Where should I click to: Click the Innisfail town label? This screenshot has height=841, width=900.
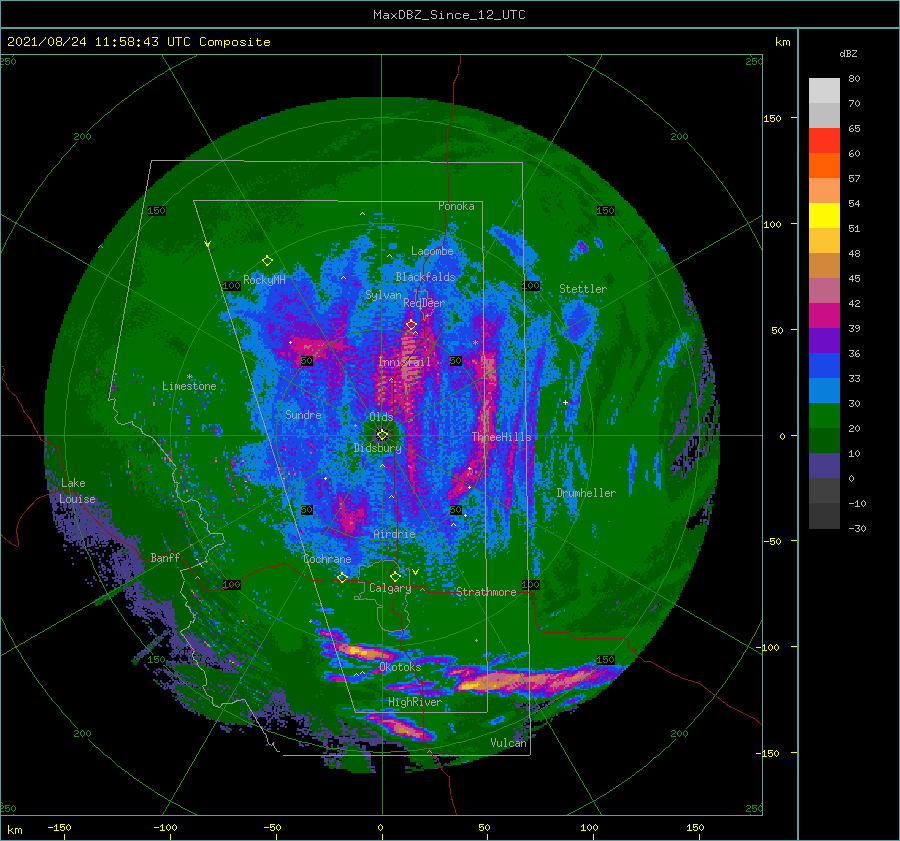[x=404, y=362]
